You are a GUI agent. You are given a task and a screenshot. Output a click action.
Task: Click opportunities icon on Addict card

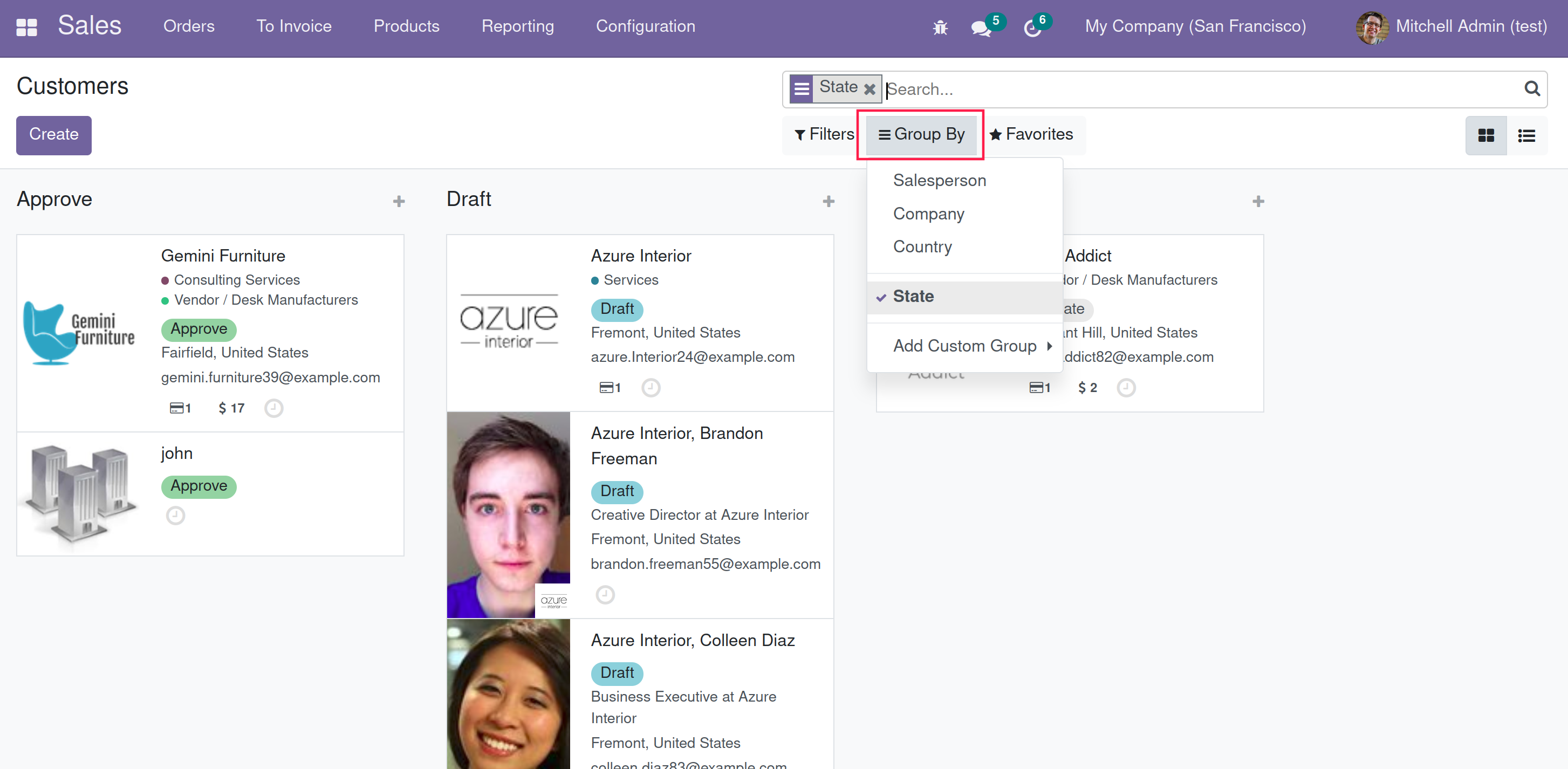click(1039, 388)
